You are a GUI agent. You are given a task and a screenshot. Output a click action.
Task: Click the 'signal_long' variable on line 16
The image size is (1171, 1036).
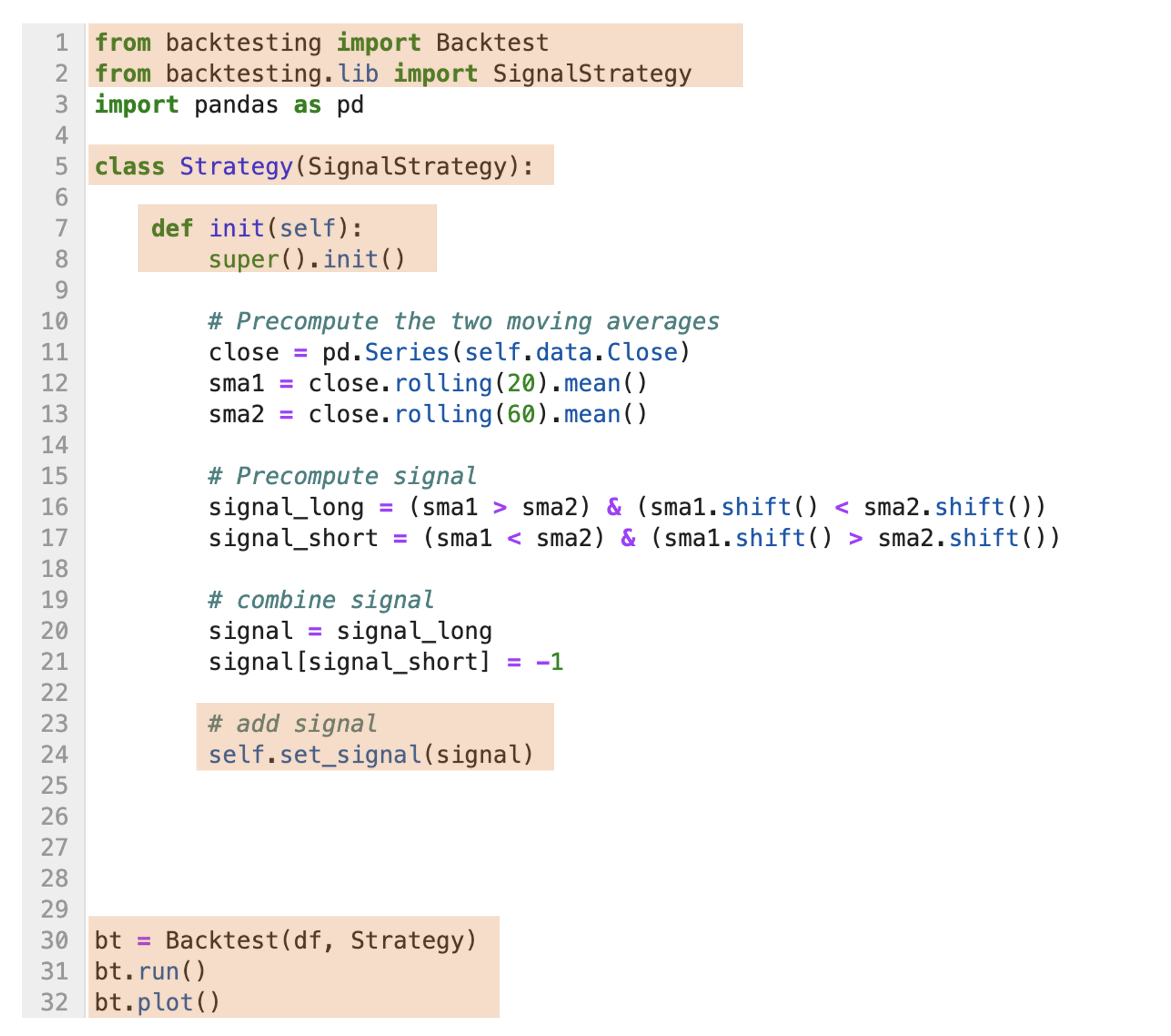(x=286, y=507)
